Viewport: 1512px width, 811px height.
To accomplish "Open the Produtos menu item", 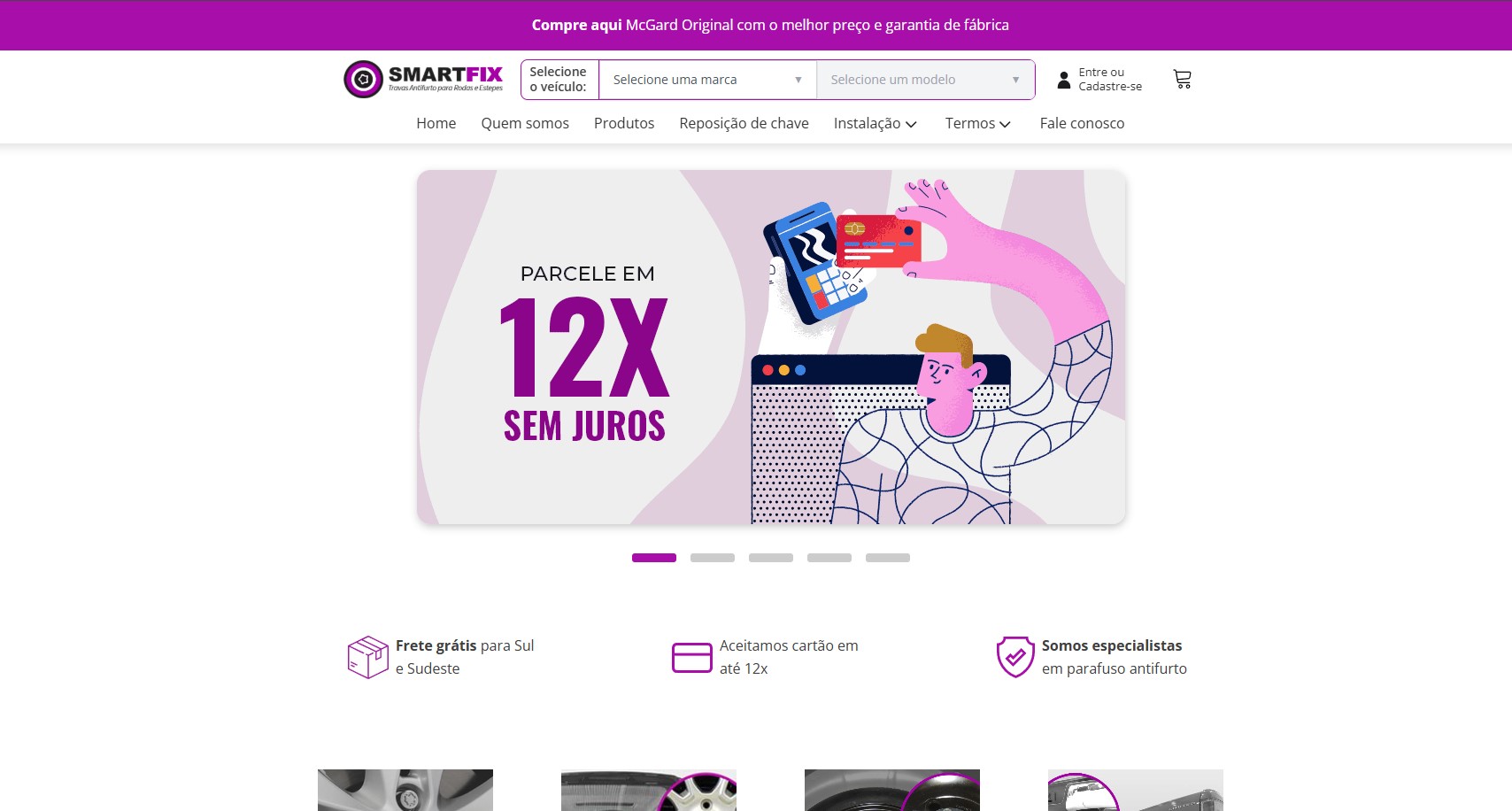I will [624, 123].
